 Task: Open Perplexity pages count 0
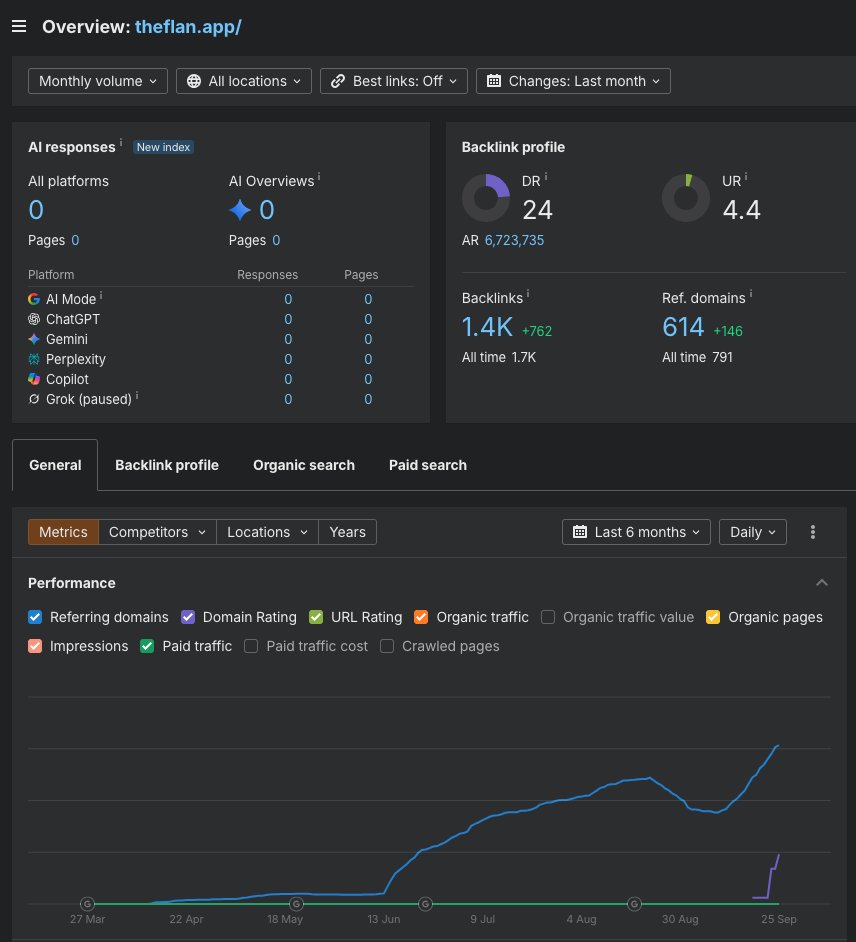[x=368, y=359]
